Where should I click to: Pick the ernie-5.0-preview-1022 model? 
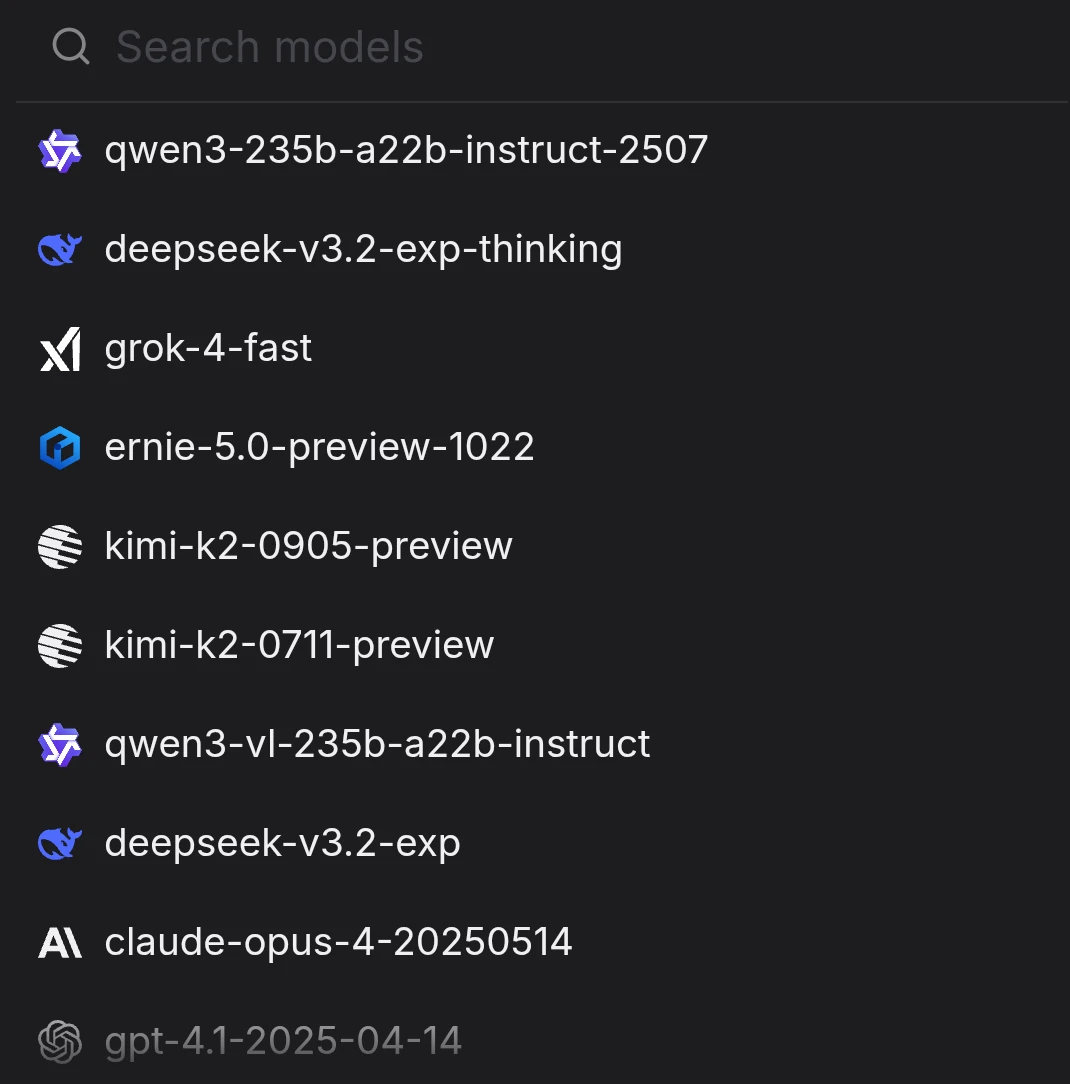[319, 448]
